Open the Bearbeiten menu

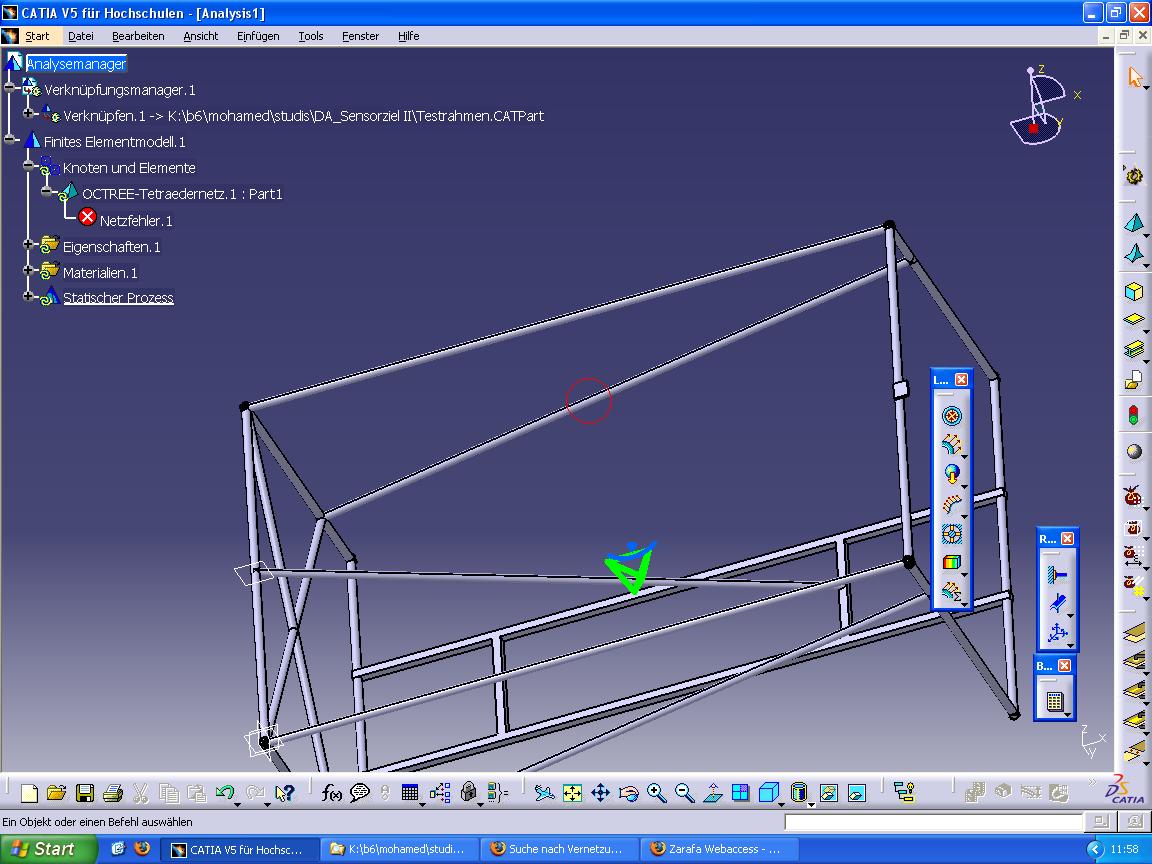(138, 36)
